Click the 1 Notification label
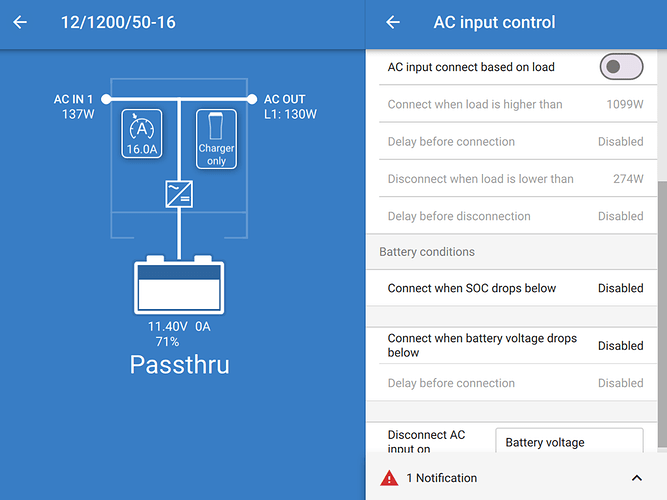 (441, 478)
